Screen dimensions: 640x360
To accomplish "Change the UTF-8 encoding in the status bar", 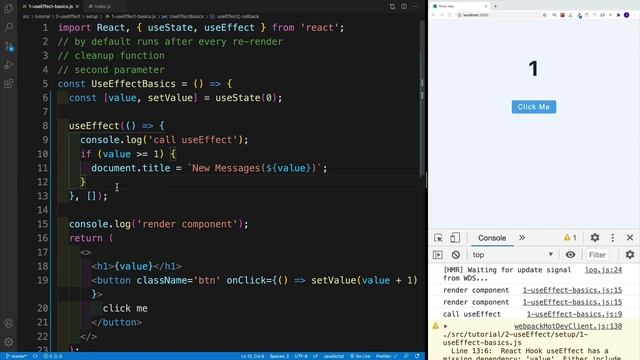I will click(301, 356).
